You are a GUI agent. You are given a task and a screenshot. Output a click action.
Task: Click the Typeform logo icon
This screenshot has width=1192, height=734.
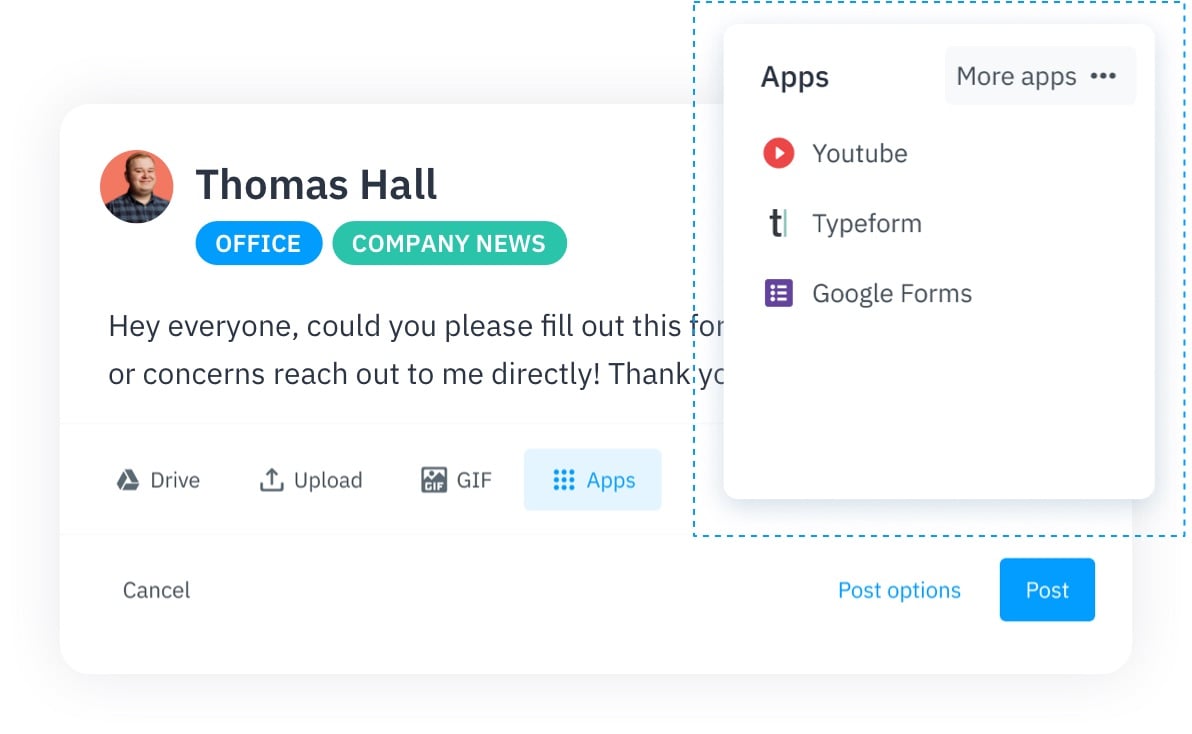tap(778, 223)
